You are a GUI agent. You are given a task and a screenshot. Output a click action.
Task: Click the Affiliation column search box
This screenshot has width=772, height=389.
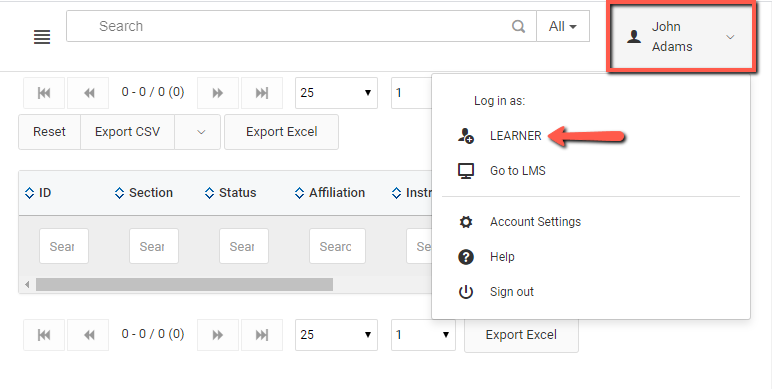tap(337, 246)
